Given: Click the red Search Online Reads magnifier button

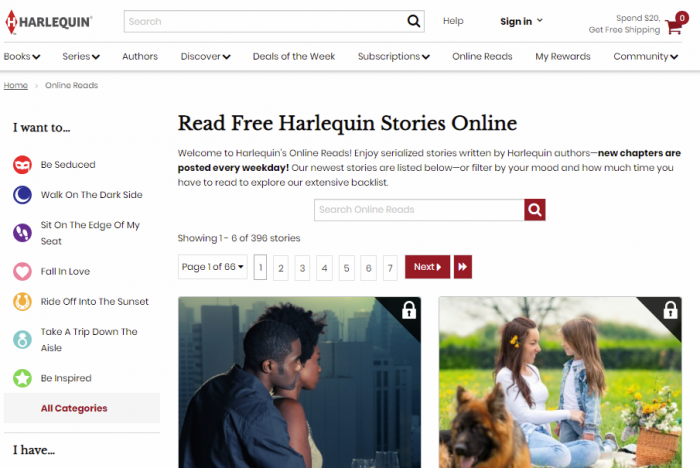Looking at the screenshot, I should point(534,209).
